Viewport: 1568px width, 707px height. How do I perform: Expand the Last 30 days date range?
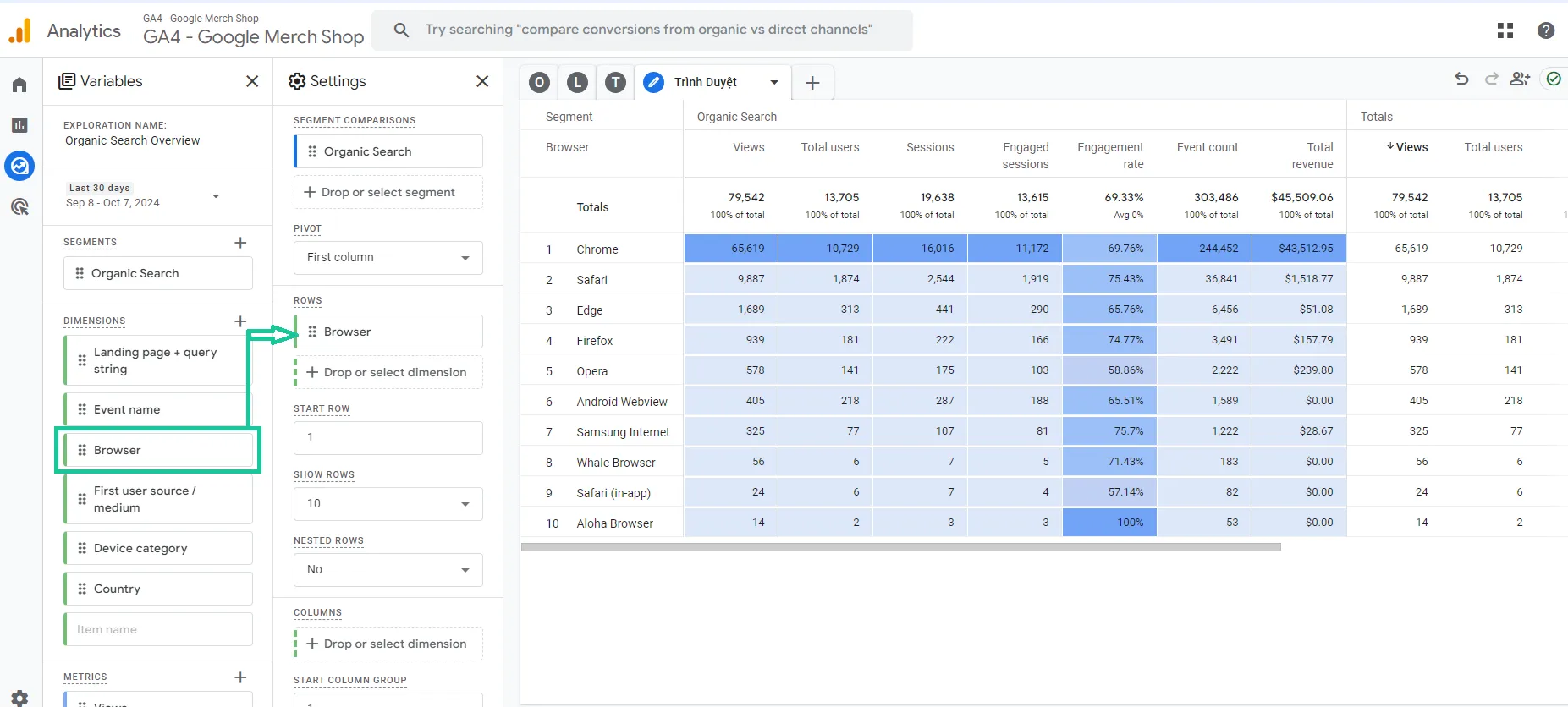click(x=144, y=195)
